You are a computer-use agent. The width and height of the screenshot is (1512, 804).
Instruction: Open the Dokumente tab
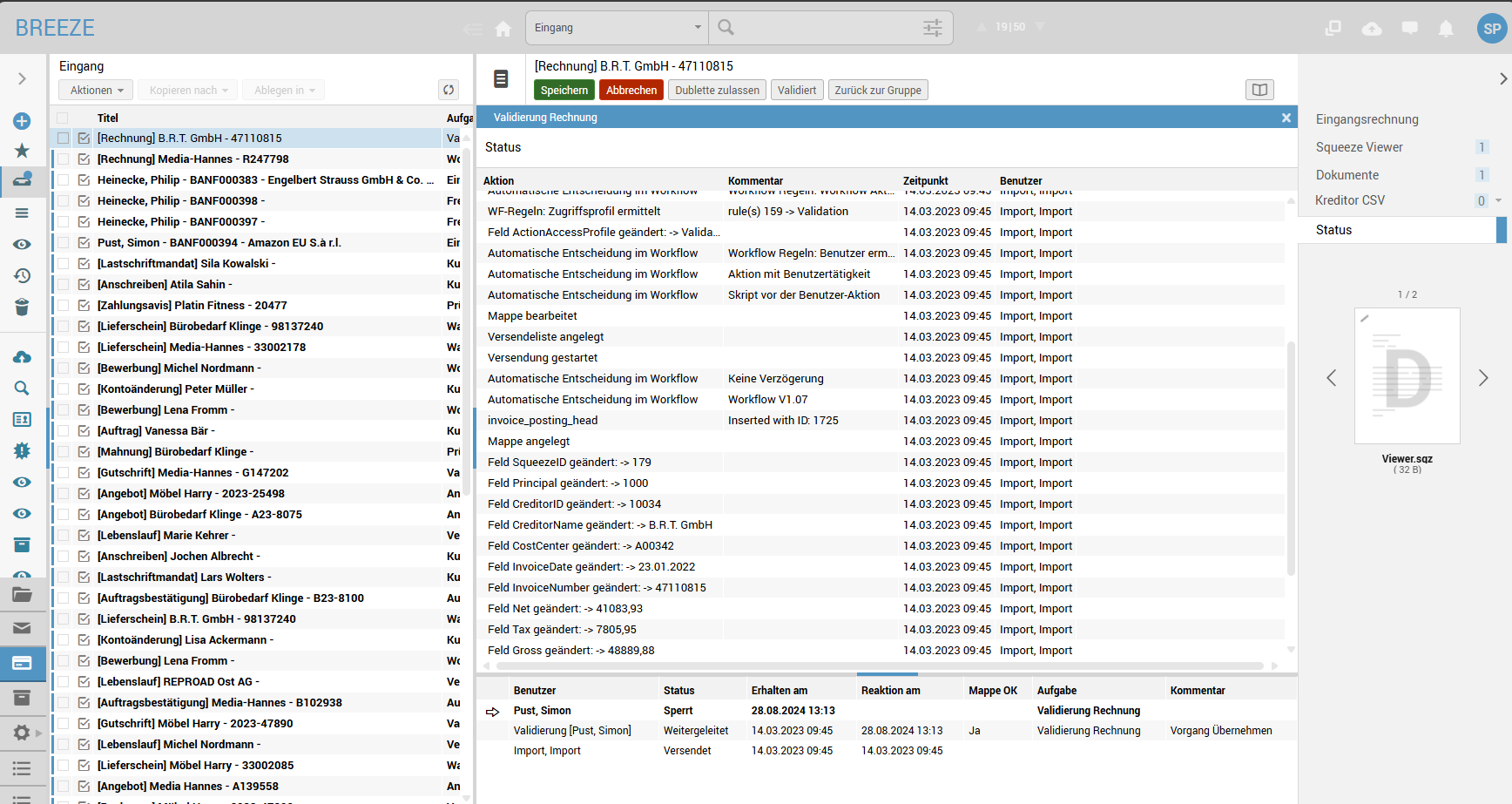click(1347, 175)
